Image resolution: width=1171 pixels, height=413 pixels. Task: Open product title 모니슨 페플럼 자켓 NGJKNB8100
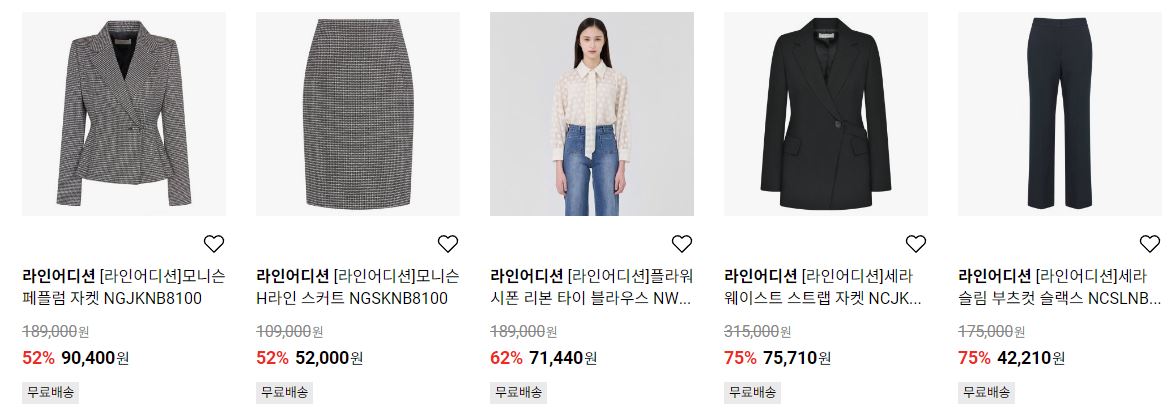click(x=124, y=288)
